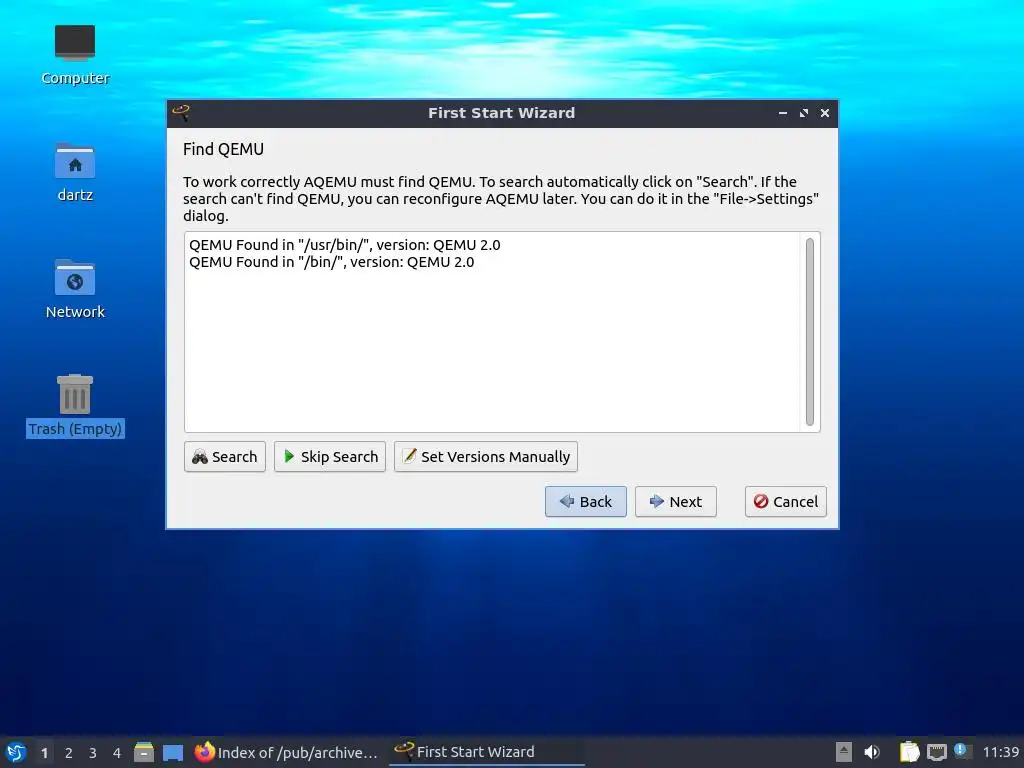This screenshot has height=768, width=1024.
Task: Open the file manager from taskbar
Action: (144, 752)
